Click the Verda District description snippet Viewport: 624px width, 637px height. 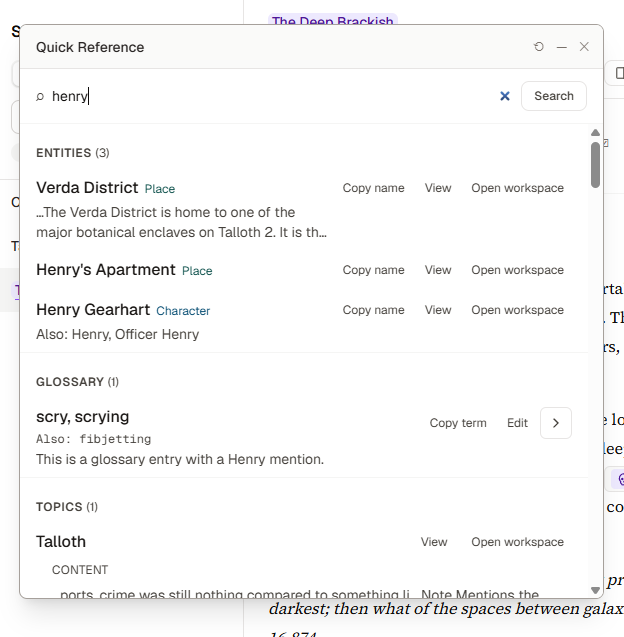(x=181, y=222)
